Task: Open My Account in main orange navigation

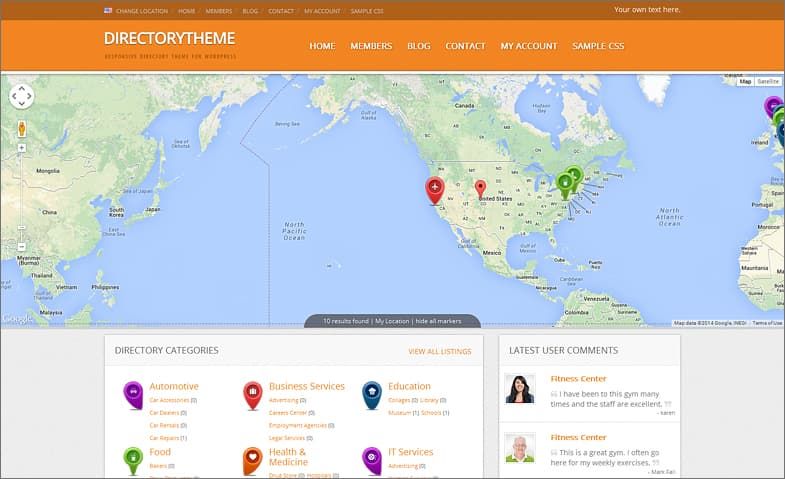Action: [x=529, y=46]
